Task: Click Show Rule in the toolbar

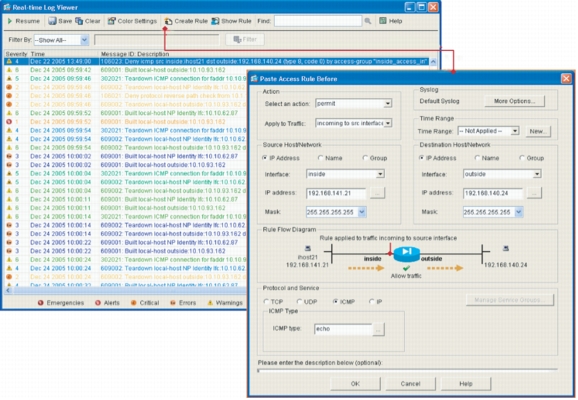Action: tap(231, 21)
